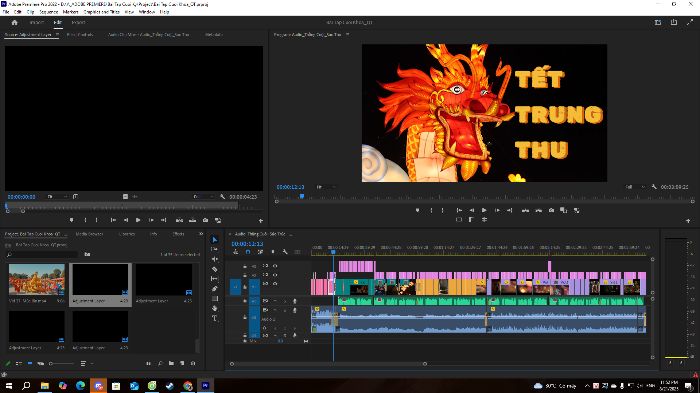Step forward one frame in Program monitor

click(497, 210)
